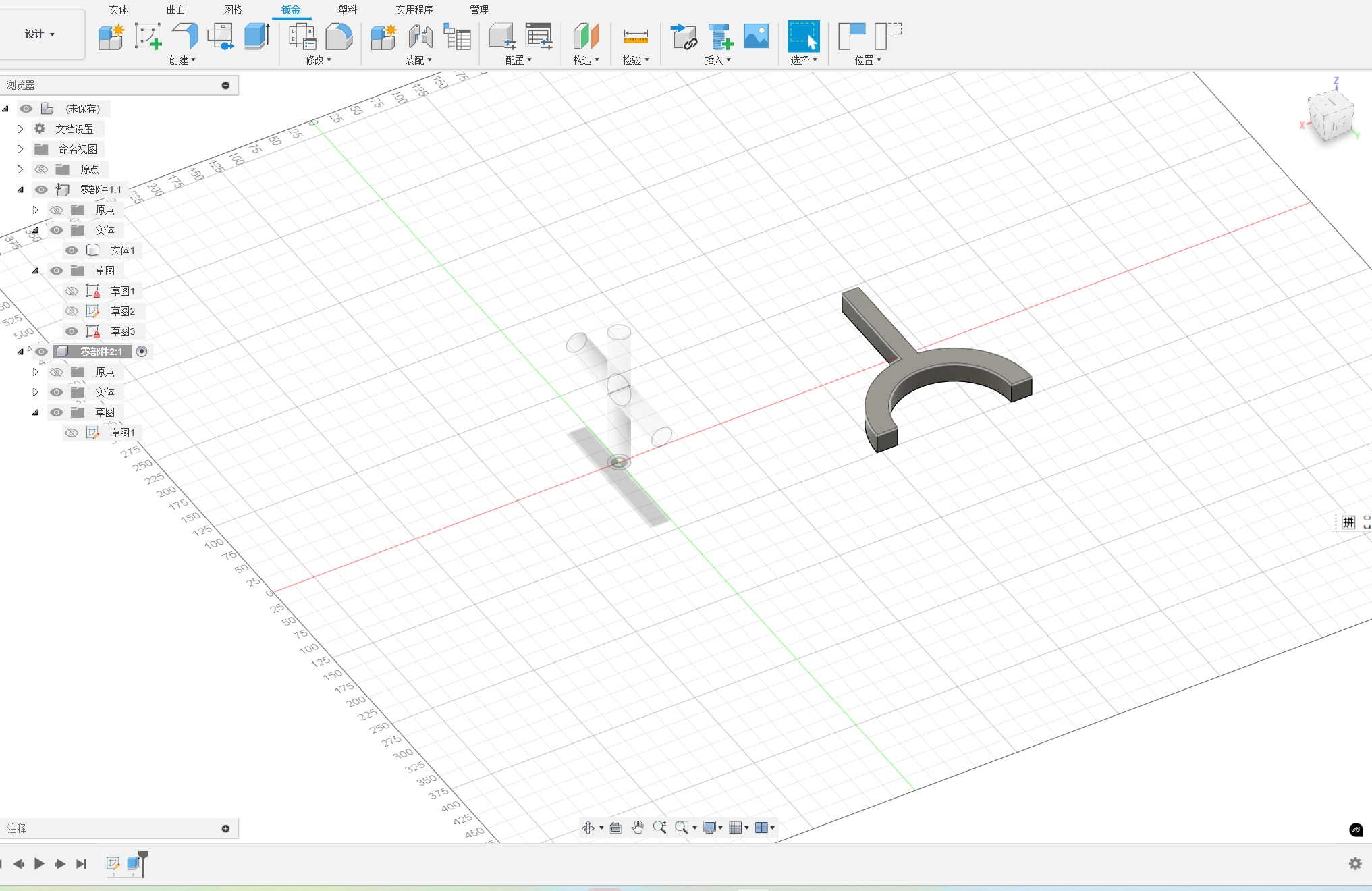Select the Pan hand tool

pos(638,828)
